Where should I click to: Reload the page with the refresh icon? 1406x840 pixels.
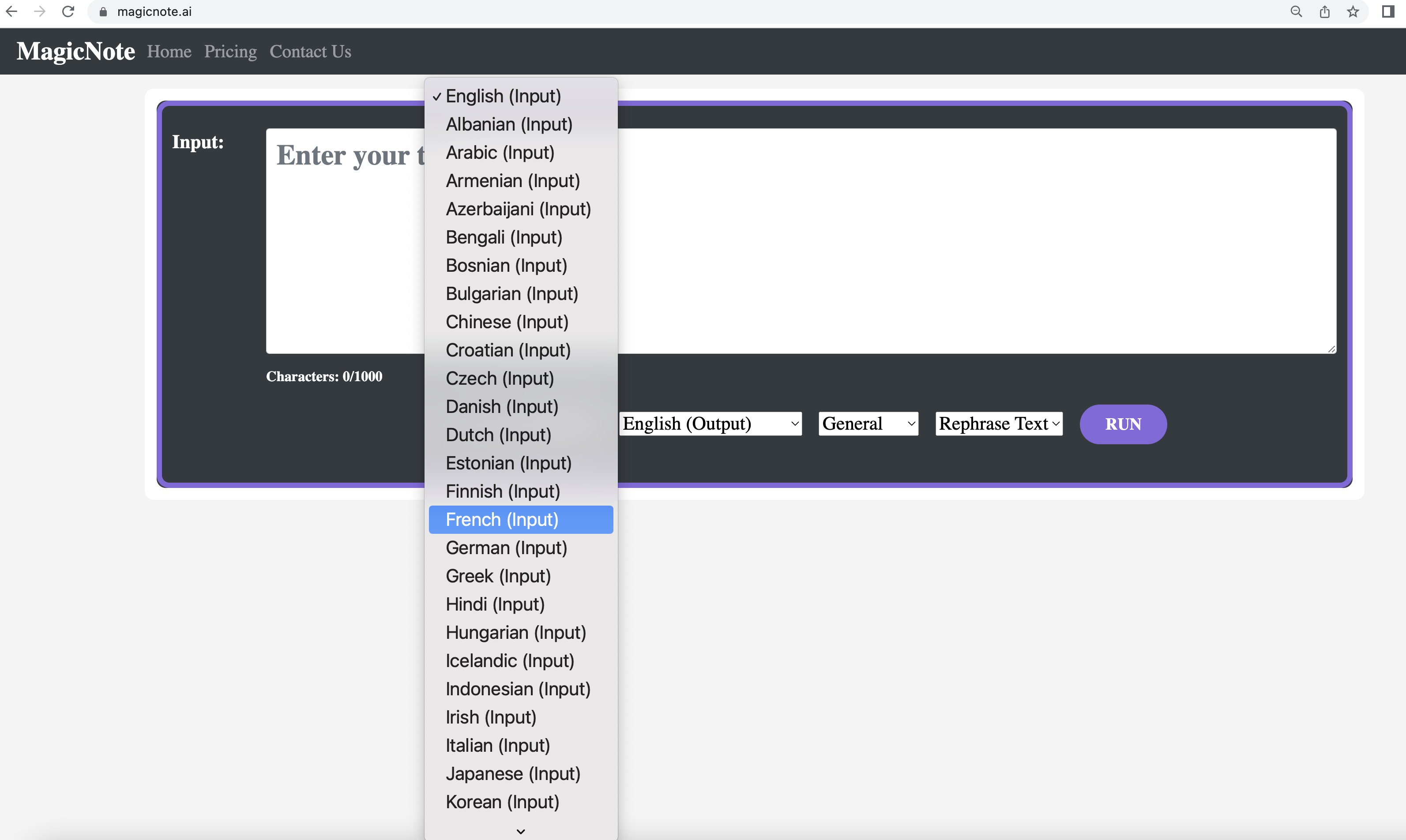[68, 11]
